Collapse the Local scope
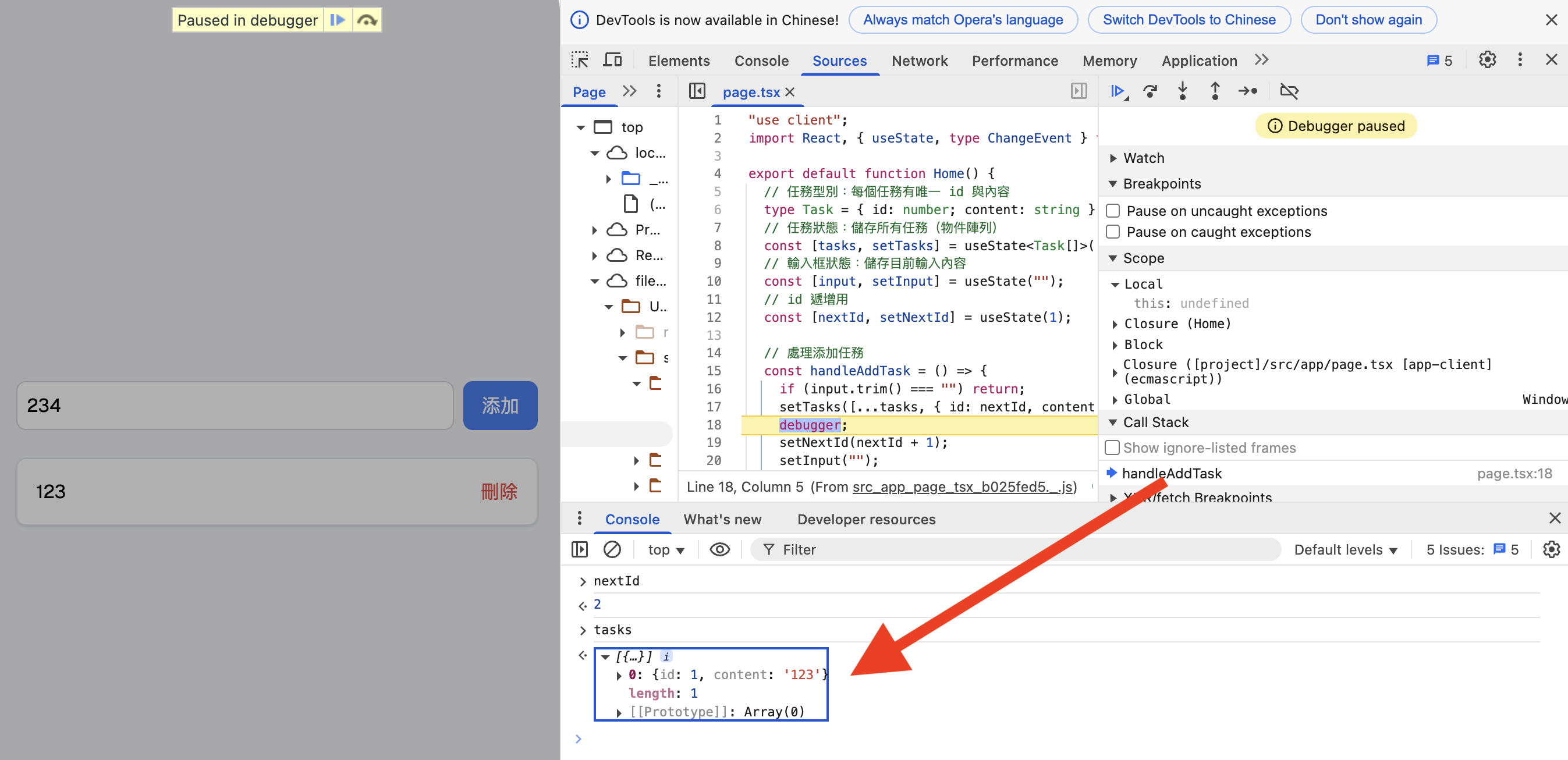This screenshot has width=1568, height=760. [x=1115, y=284]
